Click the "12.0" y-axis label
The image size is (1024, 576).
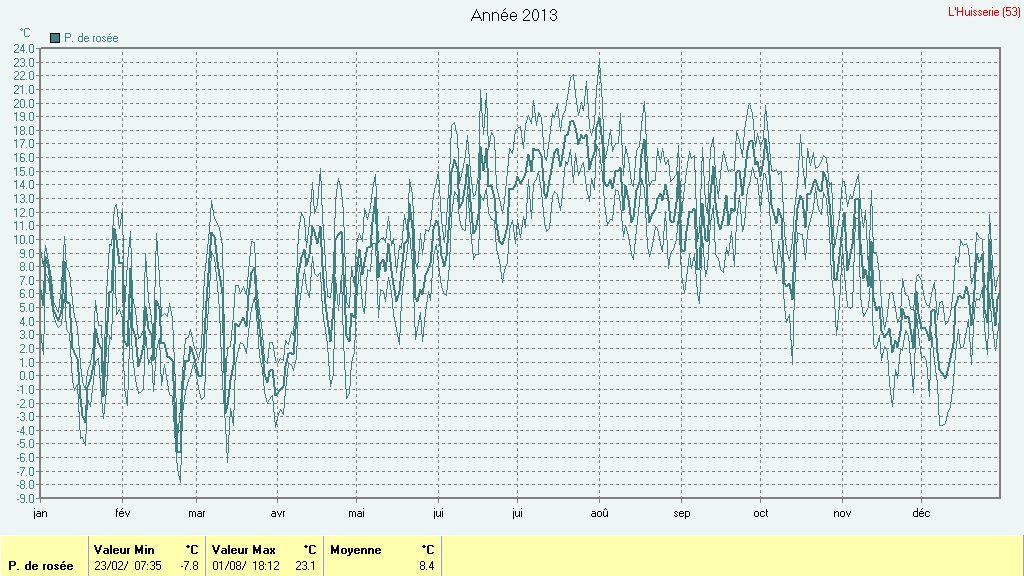pyautogui.click(x=25, y=213)
